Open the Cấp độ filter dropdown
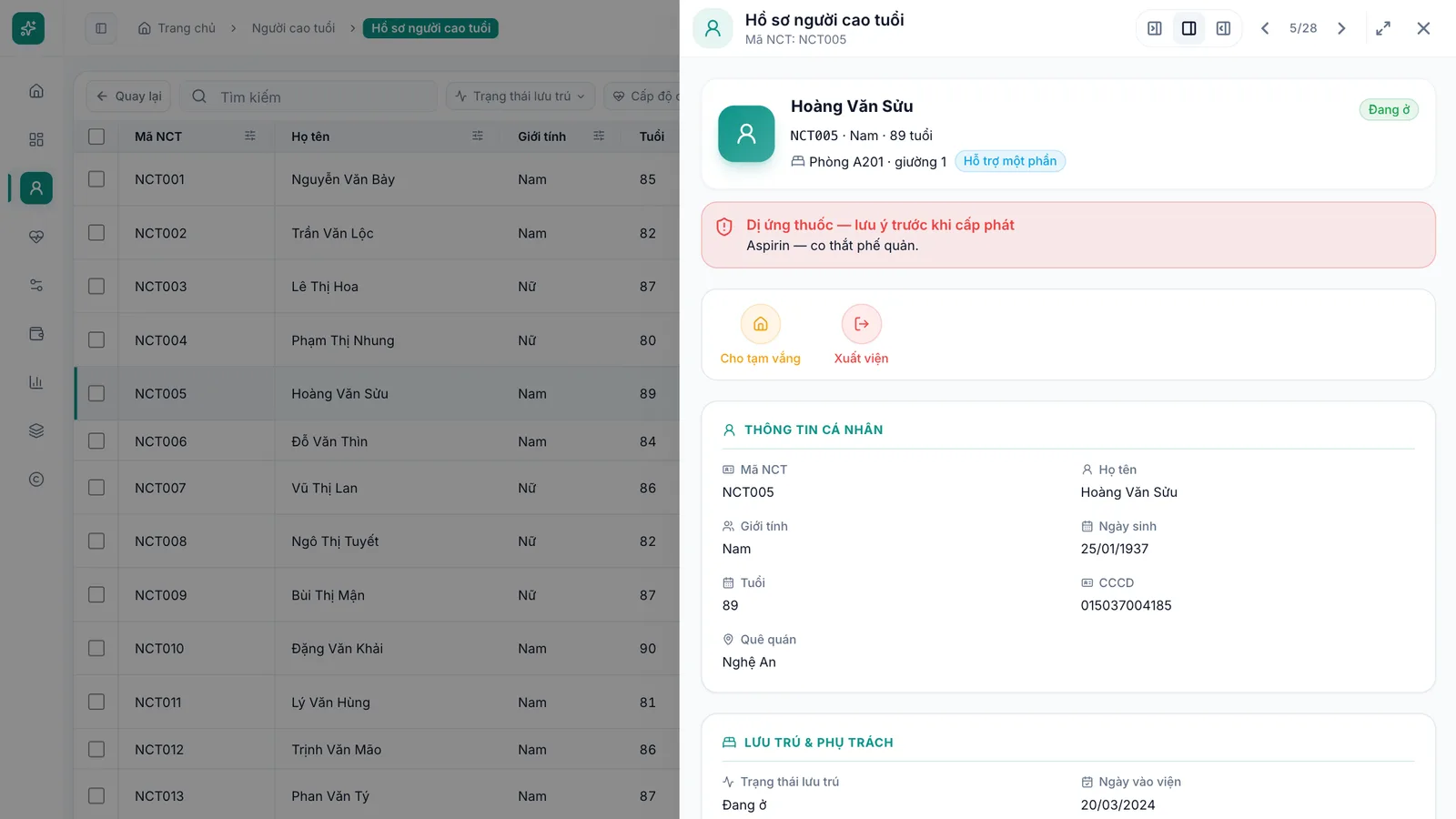The height and width of the screenshot is (819, 1456). point(642,96)
